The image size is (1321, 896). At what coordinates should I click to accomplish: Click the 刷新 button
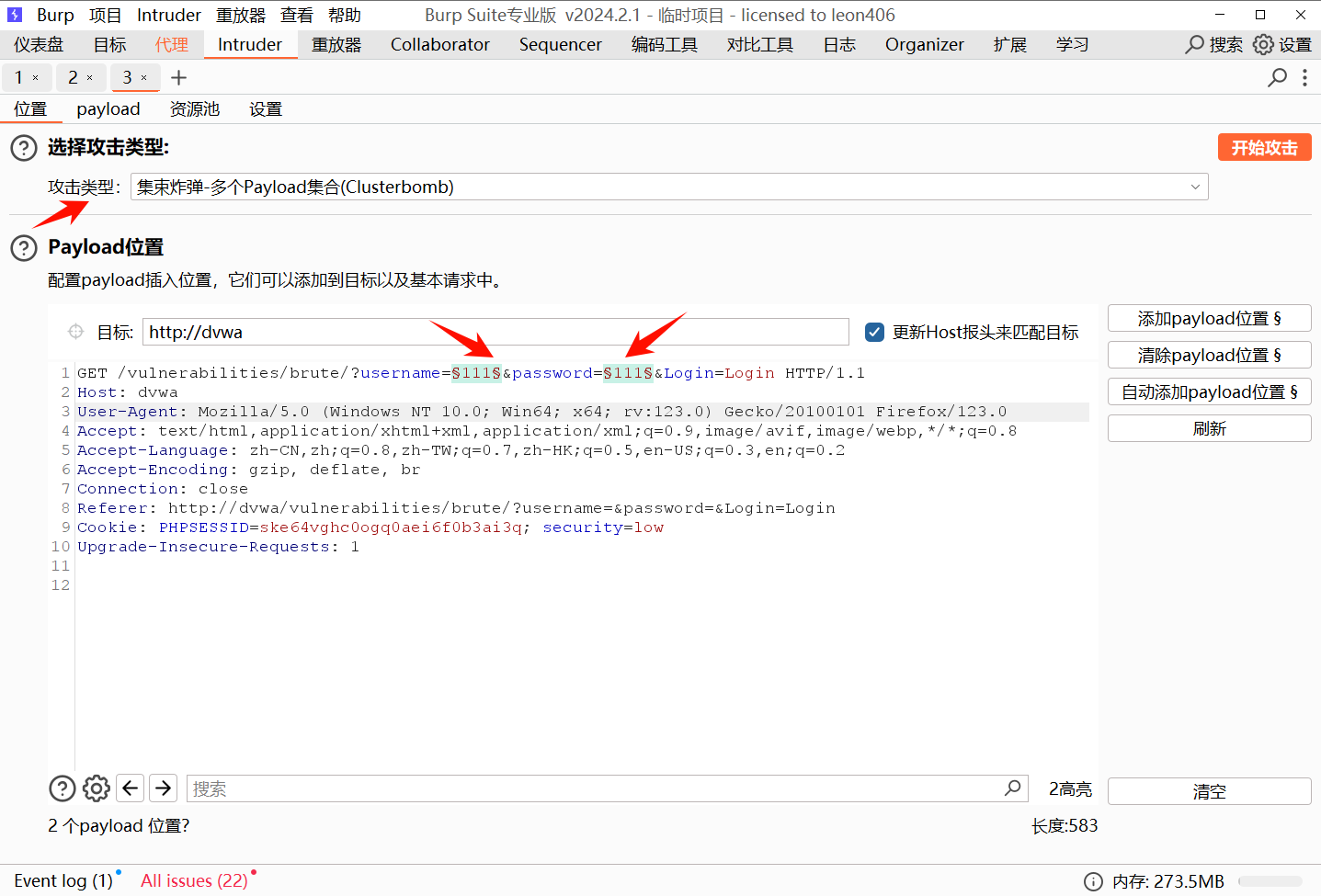(x=1209, y=428)
